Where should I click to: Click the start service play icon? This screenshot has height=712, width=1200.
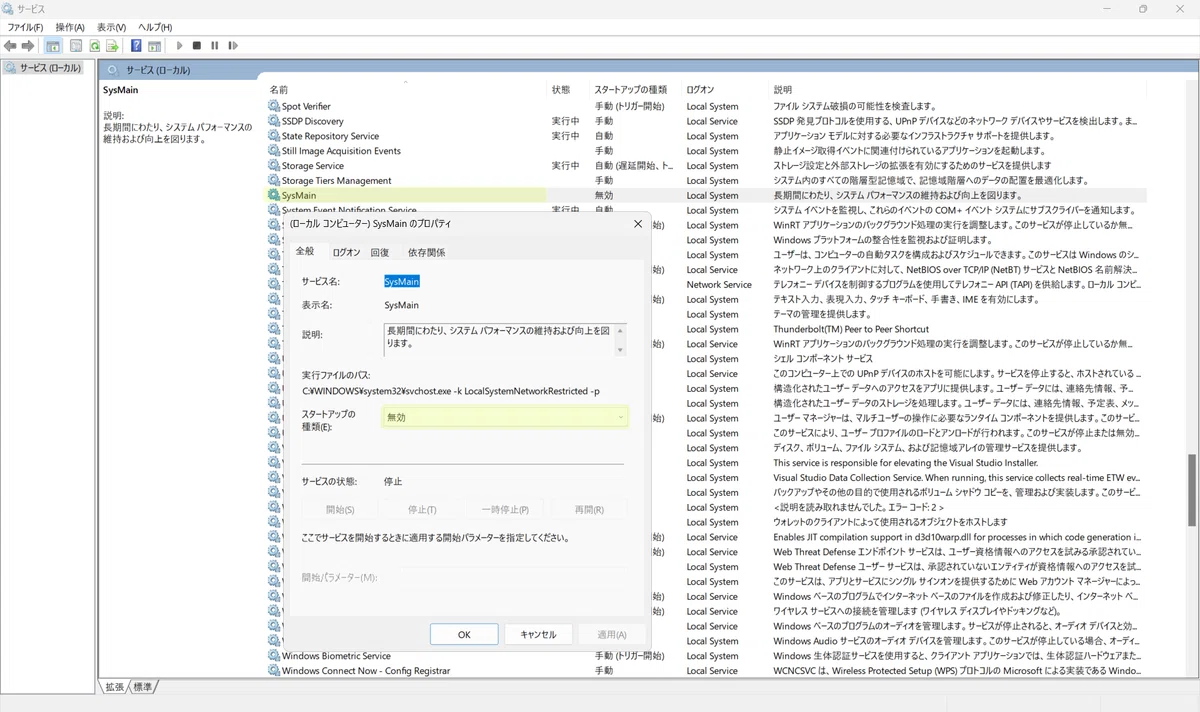tap(180, 46)
